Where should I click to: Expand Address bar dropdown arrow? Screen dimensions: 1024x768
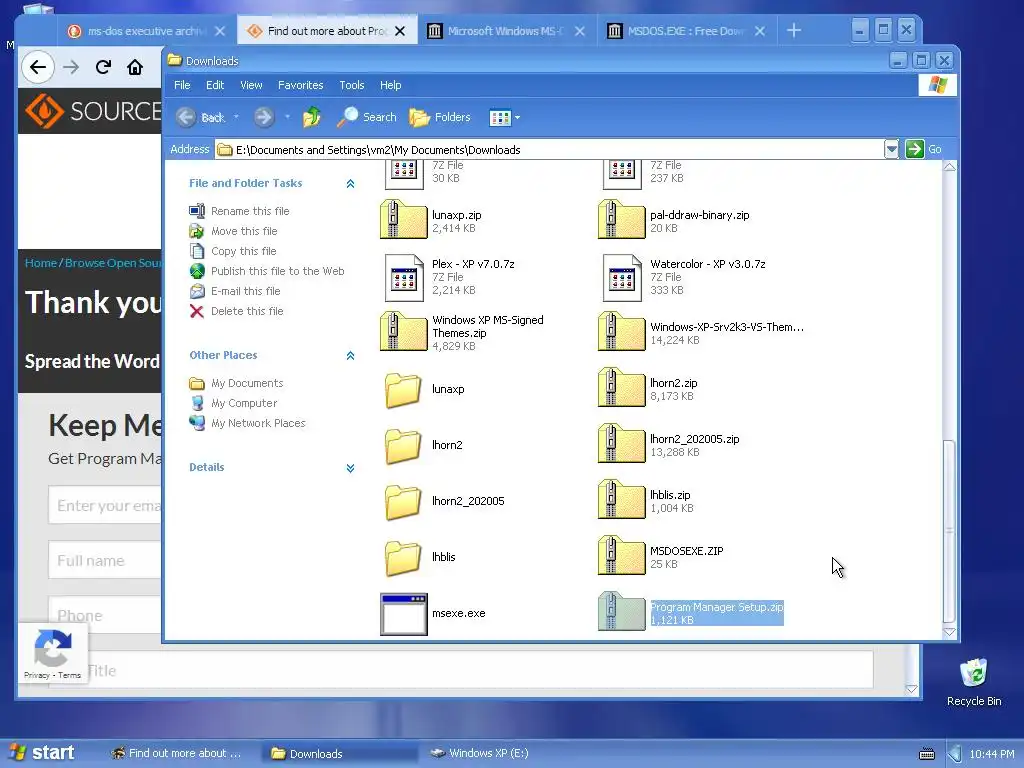tap(891, 150)
